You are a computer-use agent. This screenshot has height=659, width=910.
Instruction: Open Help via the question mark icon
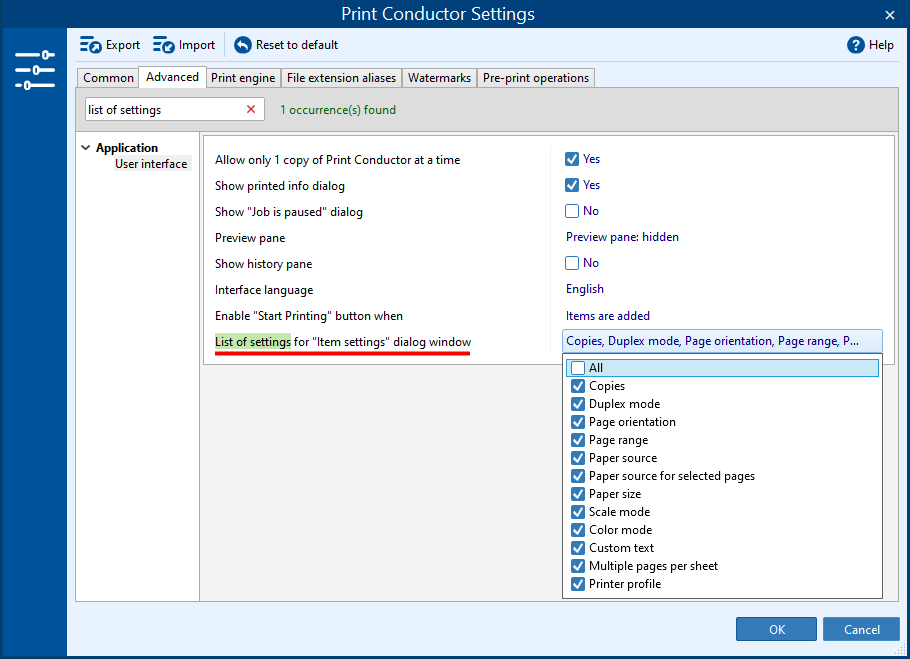(855, 45)
